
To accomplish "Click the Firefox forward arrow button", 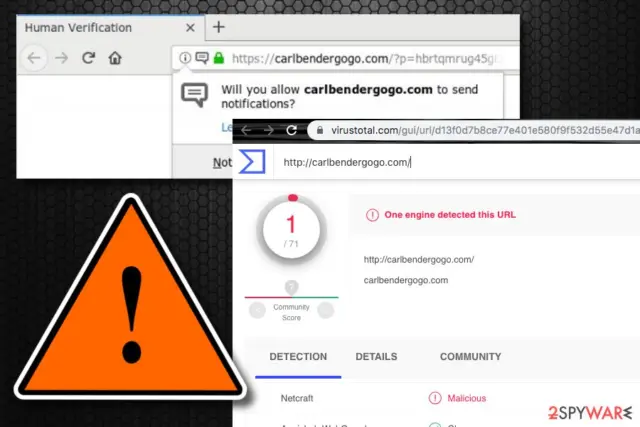I will coord(62,58).
